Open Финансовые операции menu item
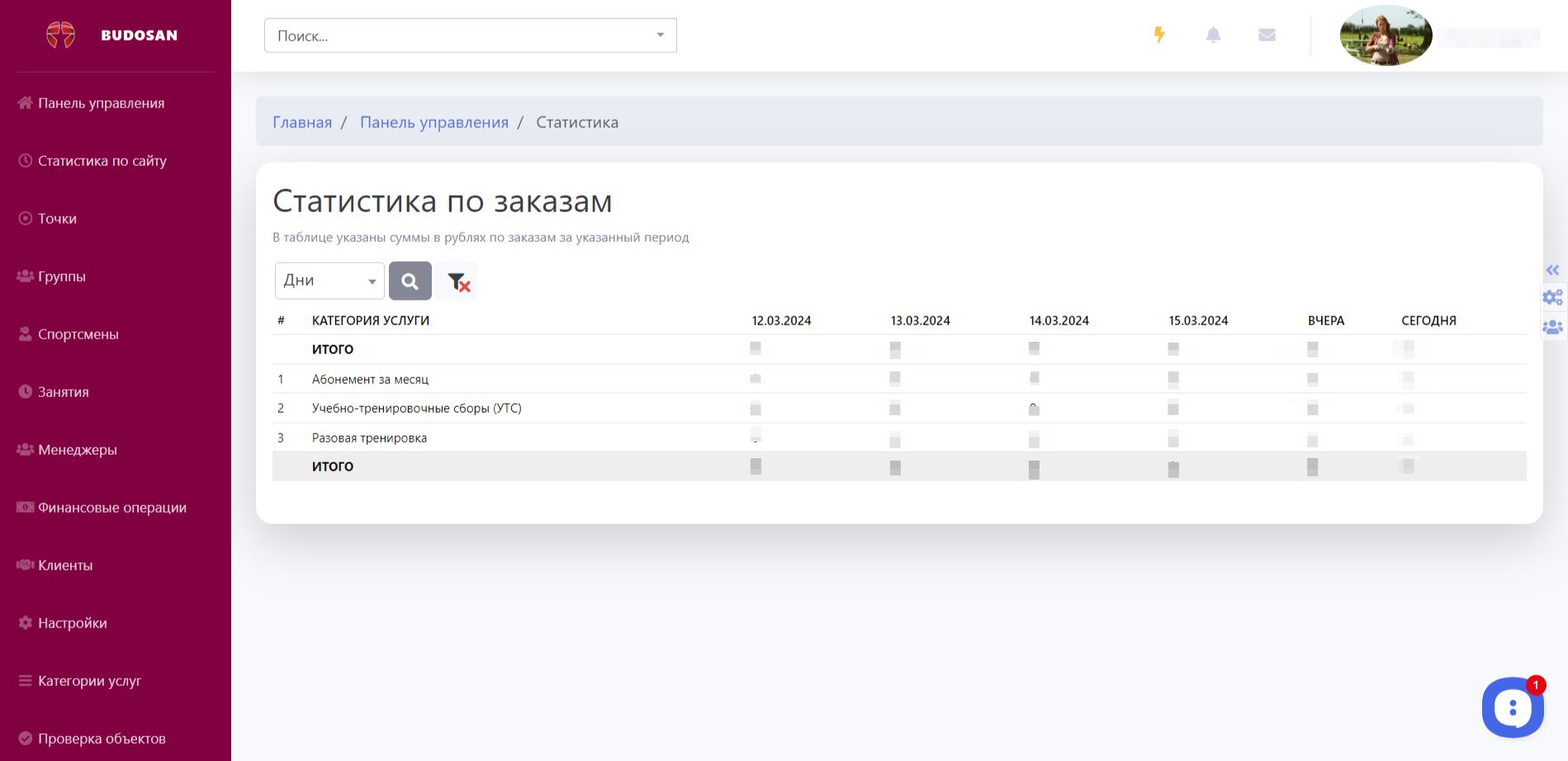This screenshot has height=761, width=1568. pyautogui.click(x=111, y=508)
